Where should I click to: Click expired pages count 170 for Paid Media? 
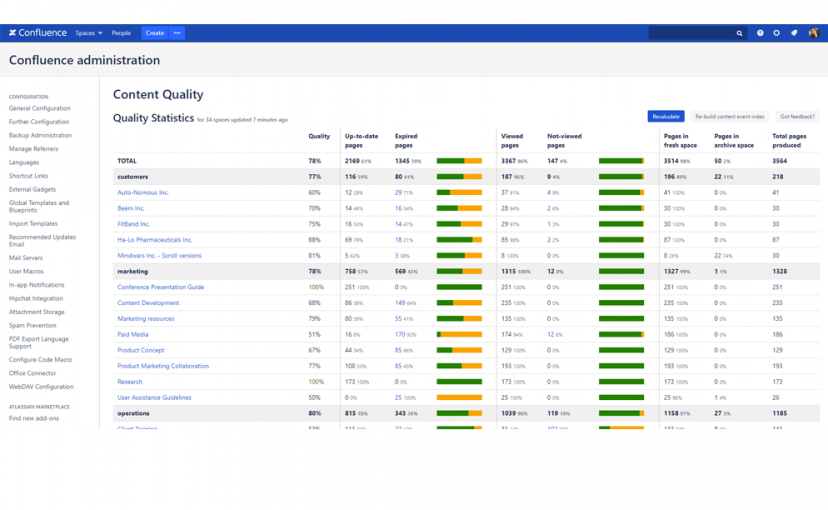400,335
